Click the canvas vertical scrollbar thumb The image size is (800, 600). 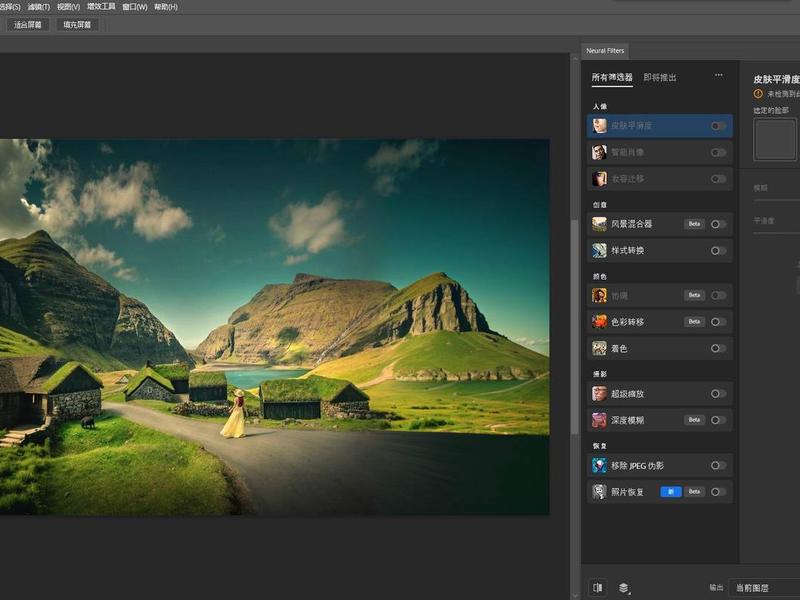click(x=574, y=327)
